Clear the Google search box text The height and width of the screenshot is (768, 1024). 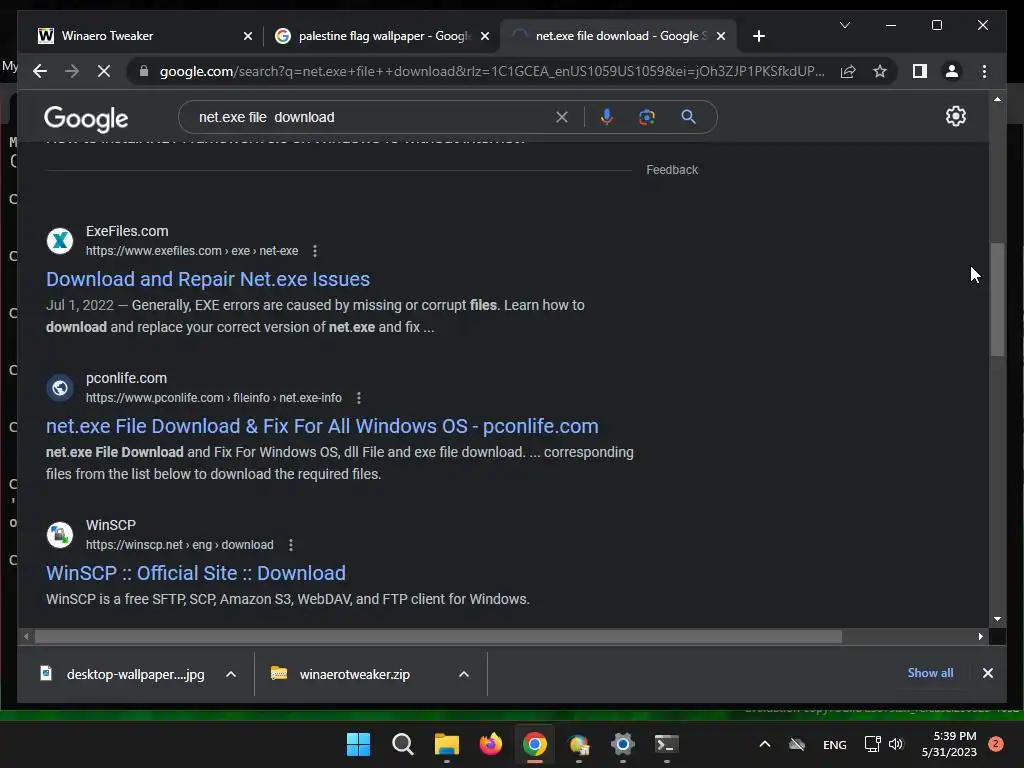pos(562,117)
